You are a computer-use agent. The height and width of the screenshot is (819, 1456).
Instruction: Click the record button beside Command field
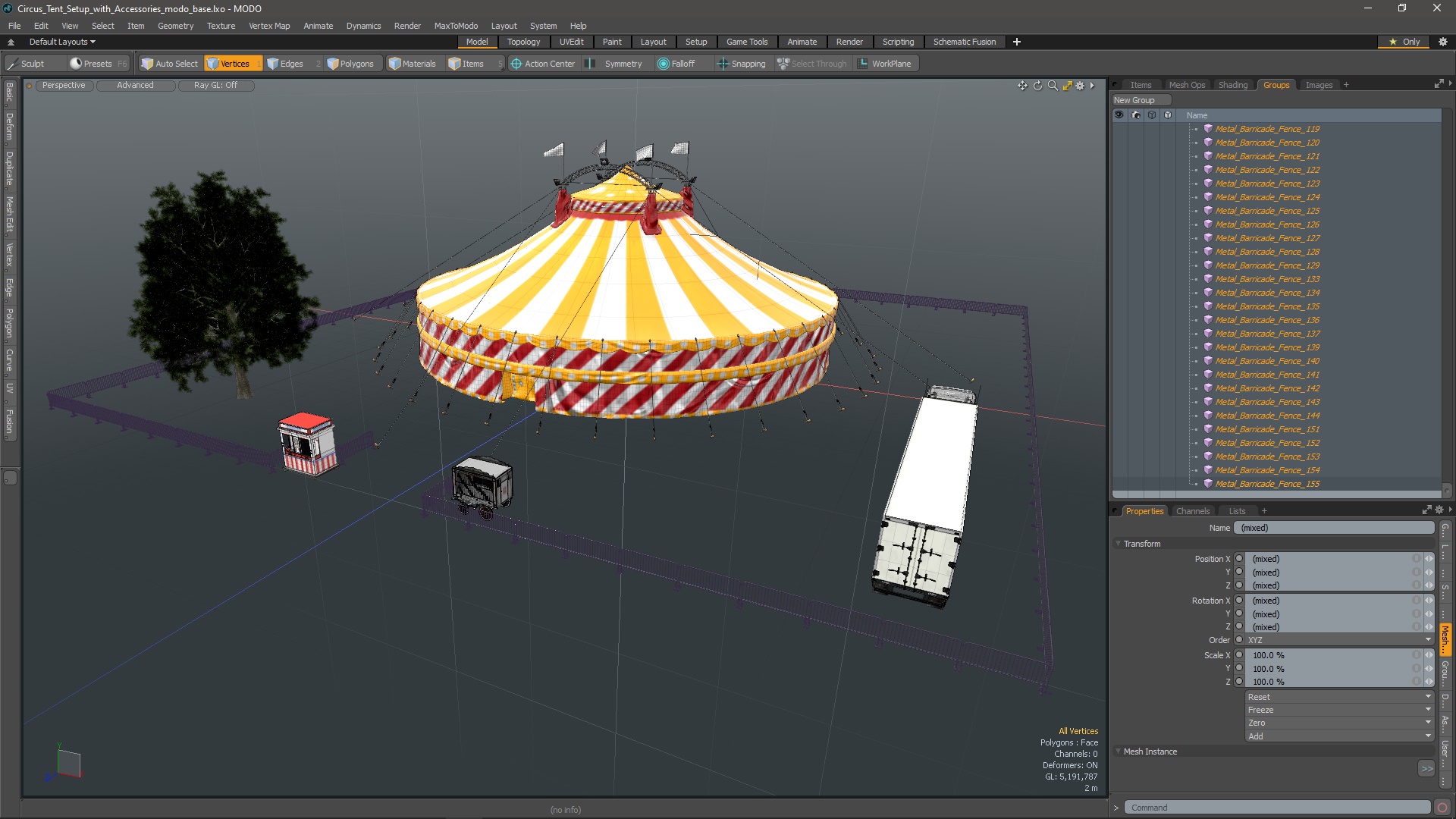(x=1442, y=808)
